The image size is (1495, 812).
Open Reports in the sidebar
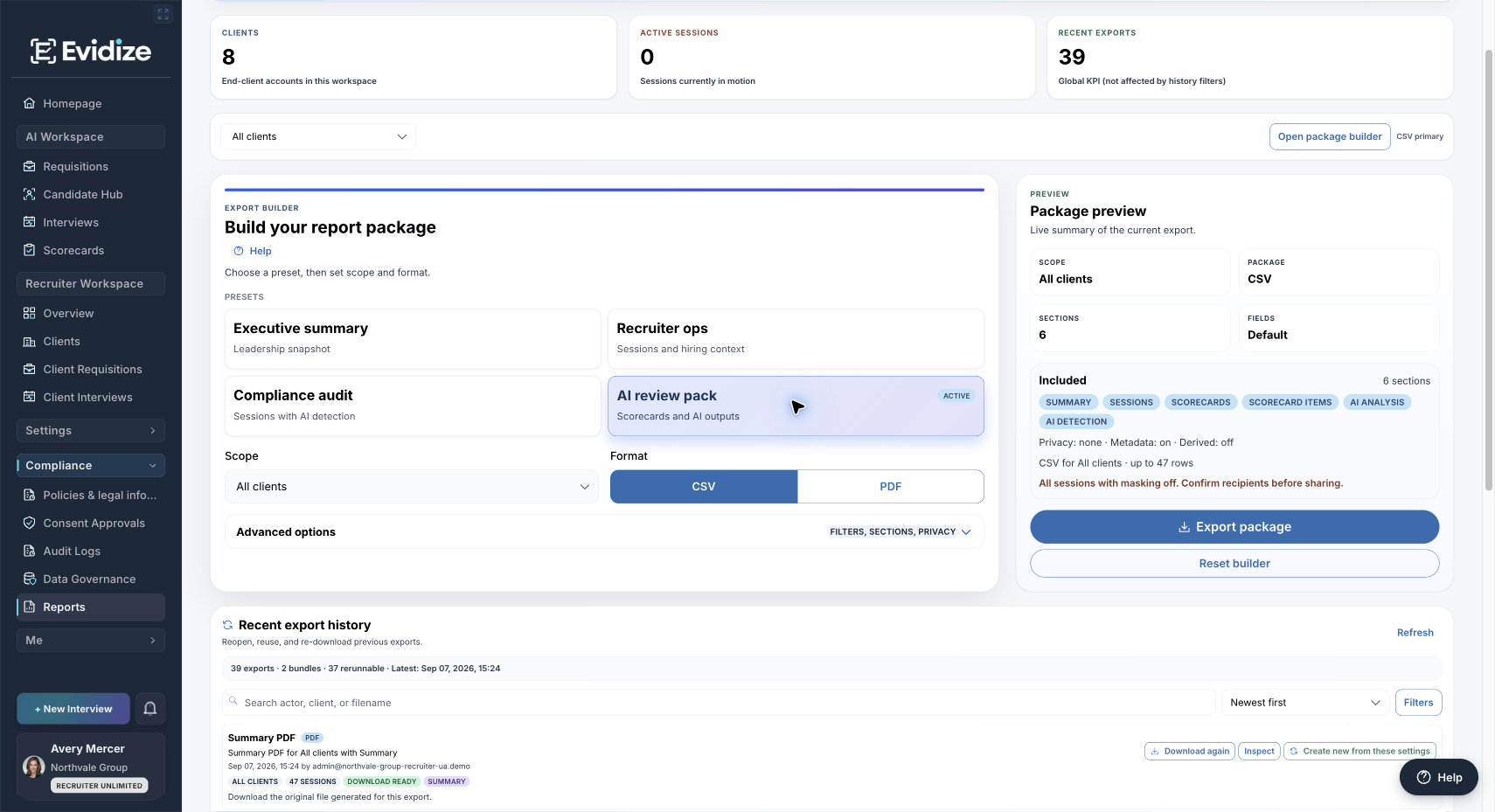91,607
